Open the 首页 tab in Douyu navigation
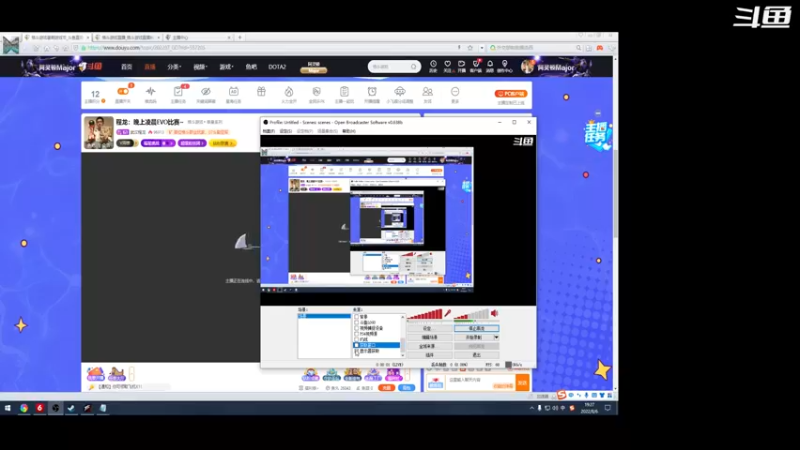 [x=127, y=67]
